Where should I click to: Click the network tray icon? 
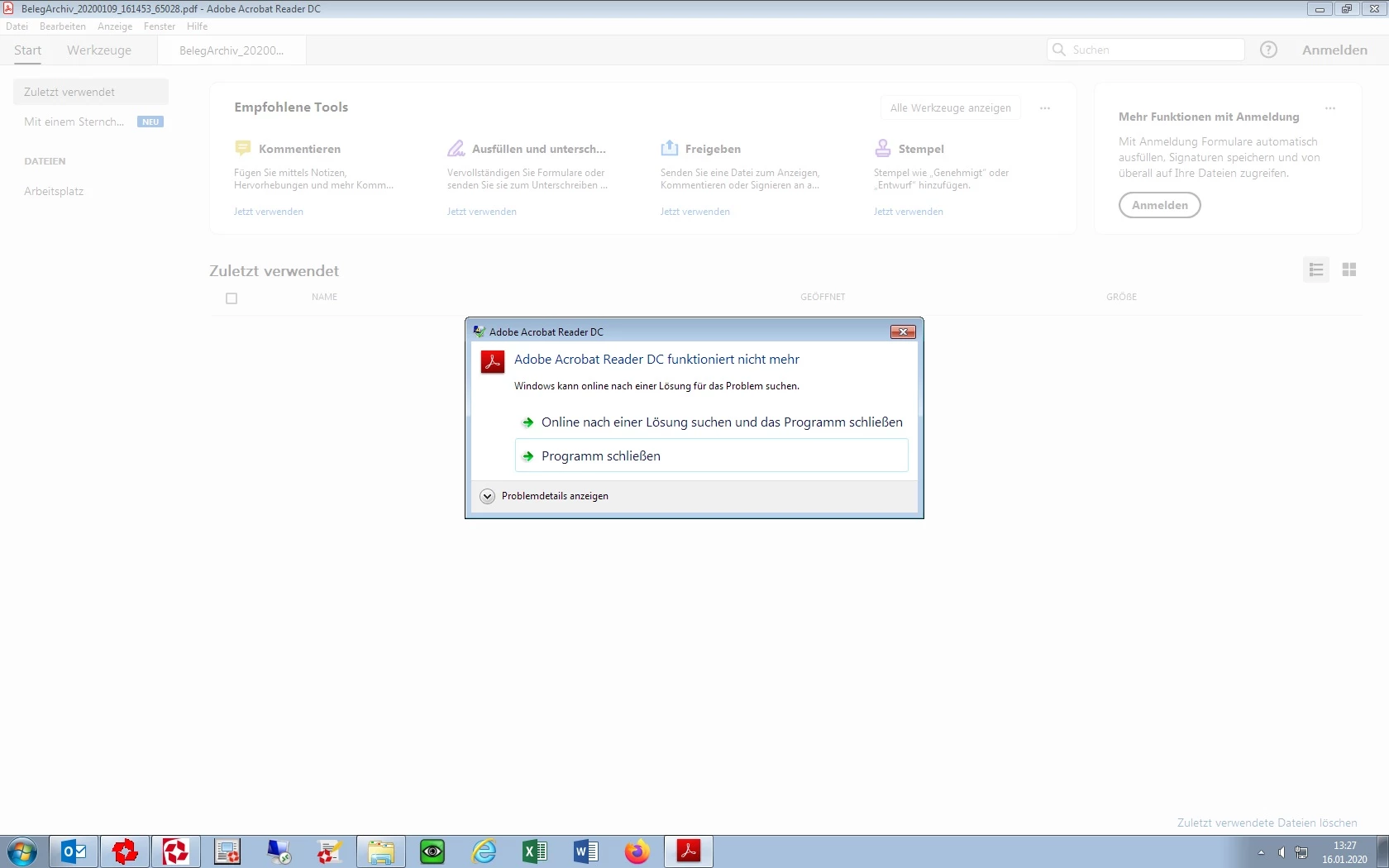pos(1301,852)
